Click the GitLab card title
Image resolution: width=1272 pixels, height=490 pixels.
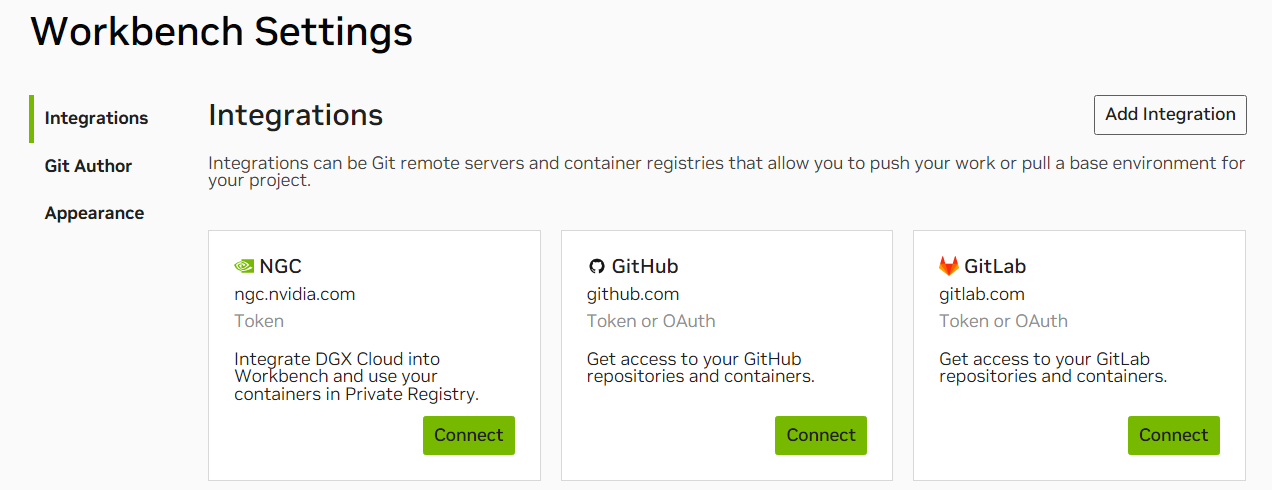[995, 267]
